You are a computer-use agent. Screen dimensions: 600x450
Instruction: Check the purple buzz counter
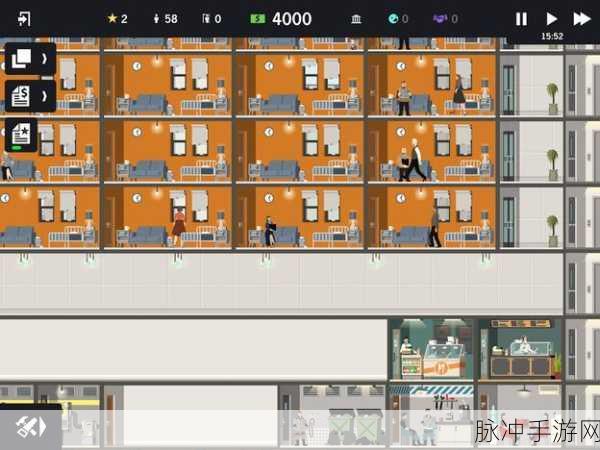point(445,18)
